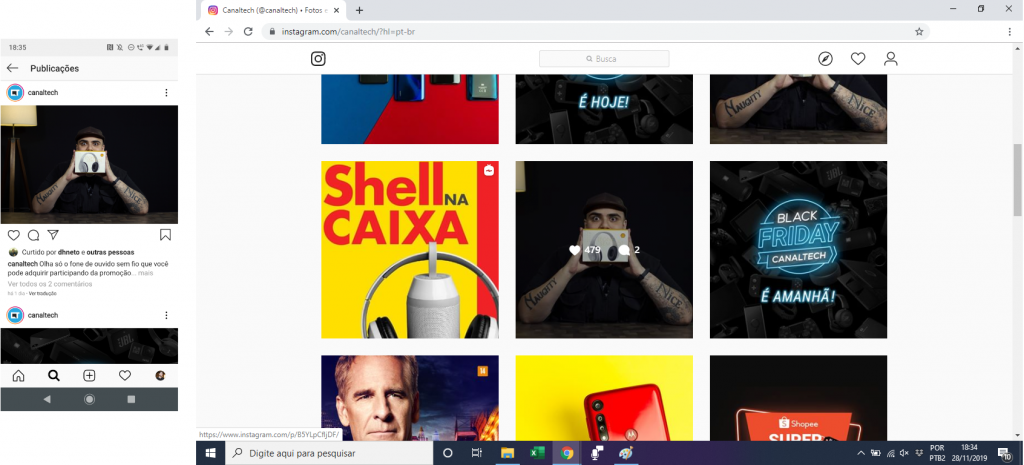Screen dimensions: 1024x465
Task: Open File Explorer from the taskbar
Action: click(507, 453)
